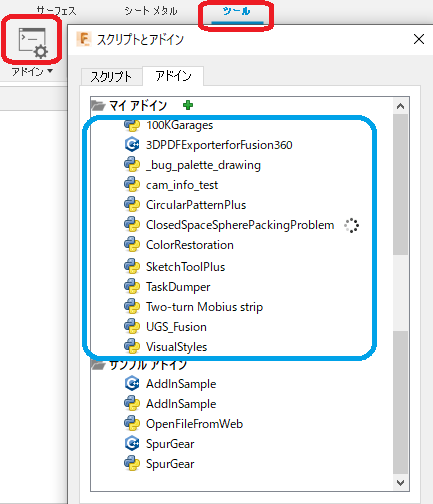Select SketchToolPlus add-in name

(x=185, y=267)
